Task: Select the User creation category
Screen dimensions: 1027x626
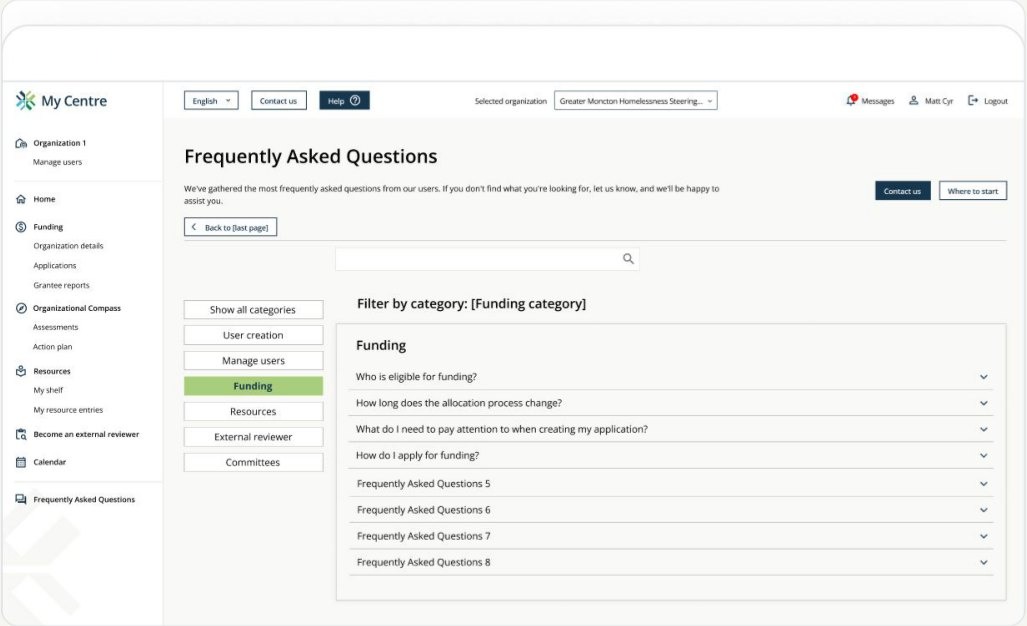Action: (253, 335)
